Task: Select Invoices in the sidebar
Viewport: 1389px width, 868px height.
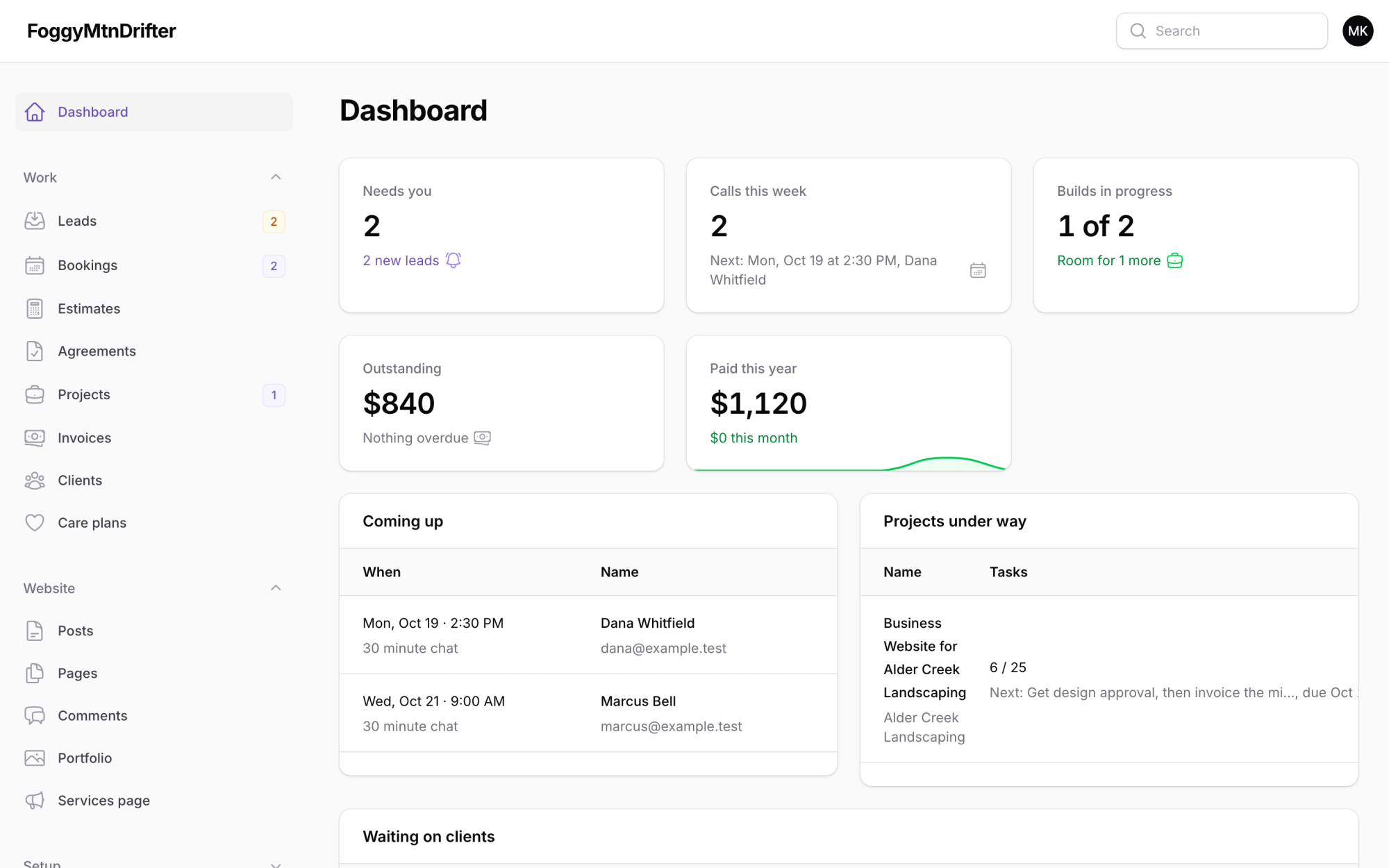Action: 154,437
